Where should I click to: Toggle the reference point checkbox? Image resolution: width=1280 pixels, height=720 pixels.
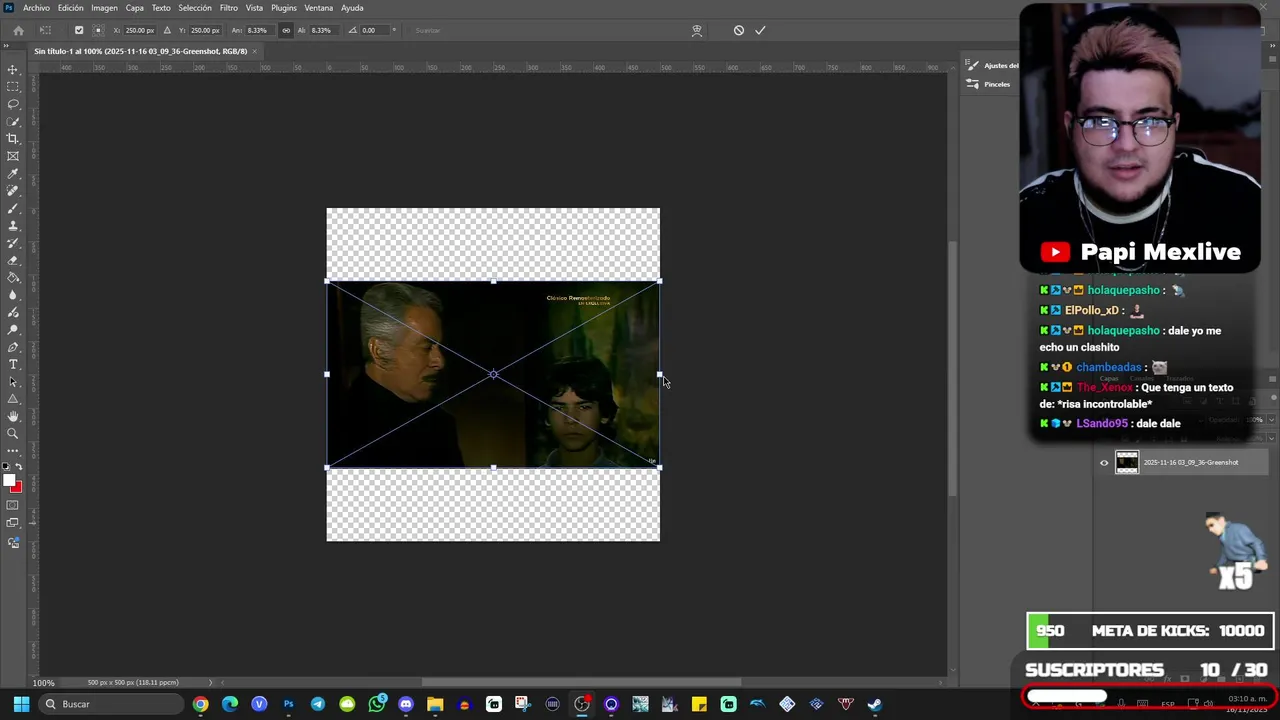(79, 30)
